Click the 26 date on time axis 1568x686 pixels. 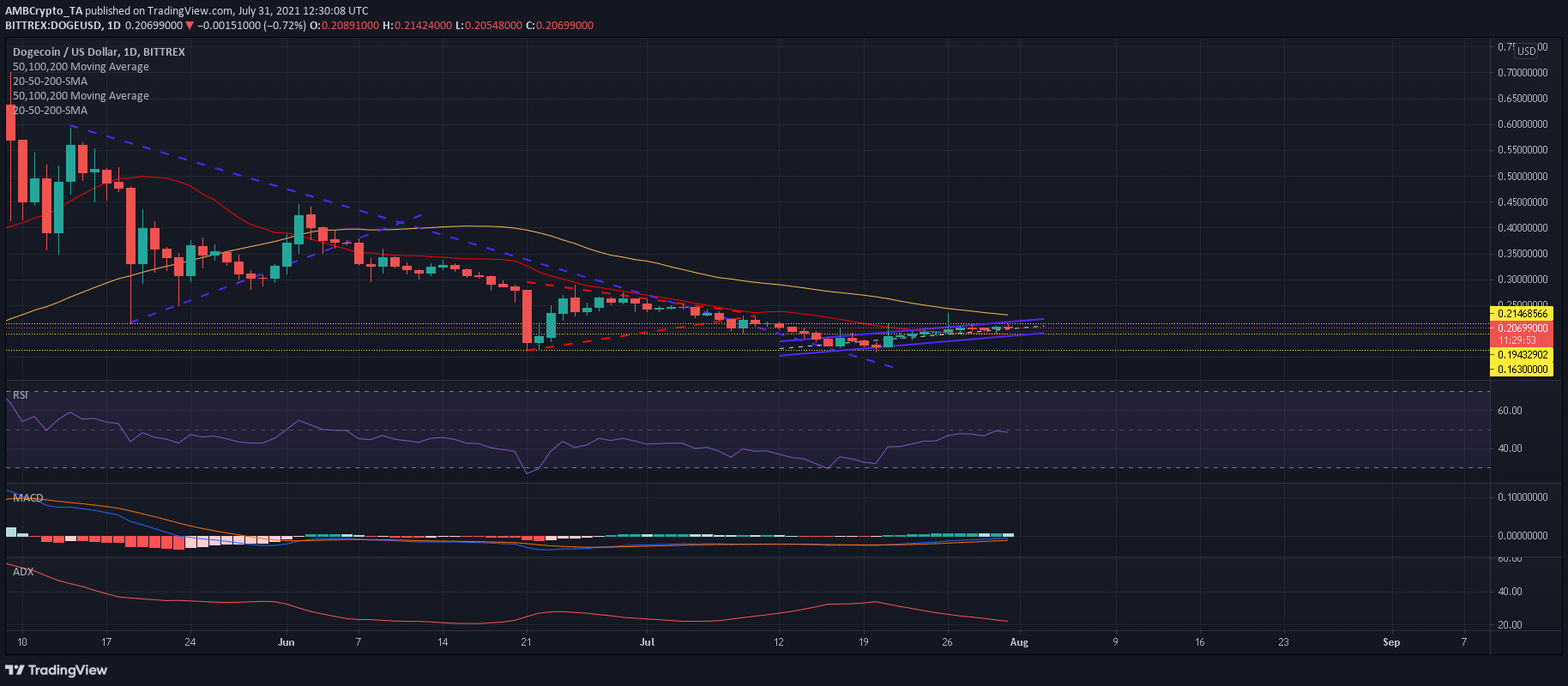(x=947, y=642)
